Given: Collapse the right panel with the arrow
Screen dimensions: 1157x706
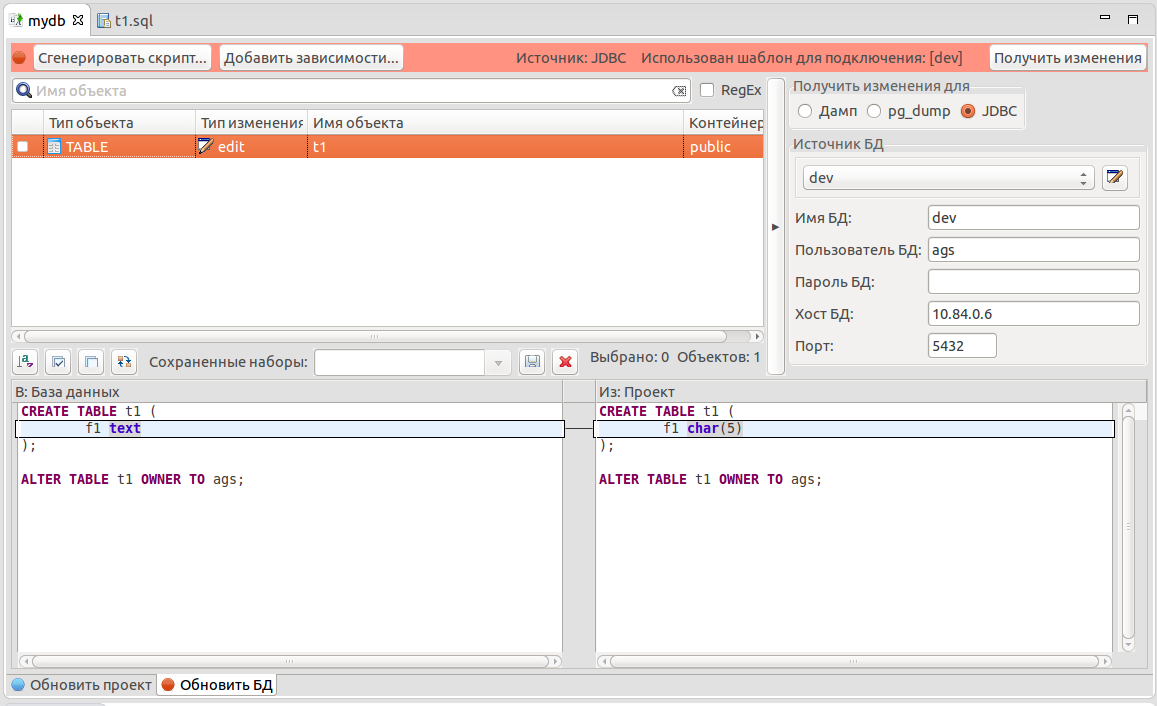Looking at the screenshot, I should point(776,227).
